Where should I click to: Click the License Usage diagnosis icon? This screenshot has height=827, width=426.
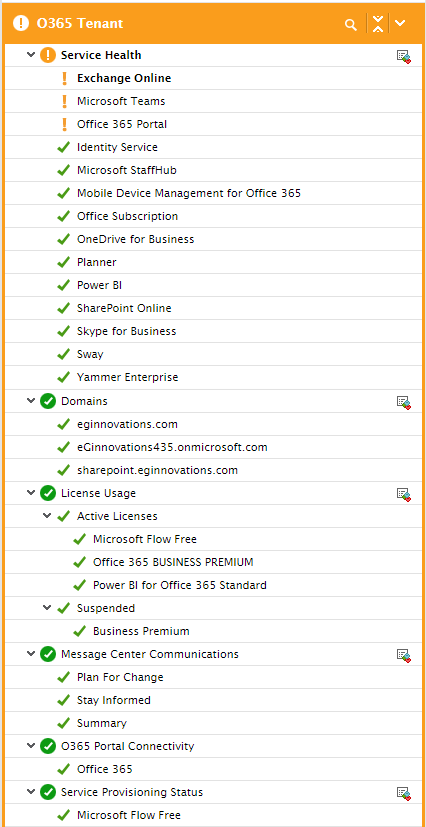point(404,494)
